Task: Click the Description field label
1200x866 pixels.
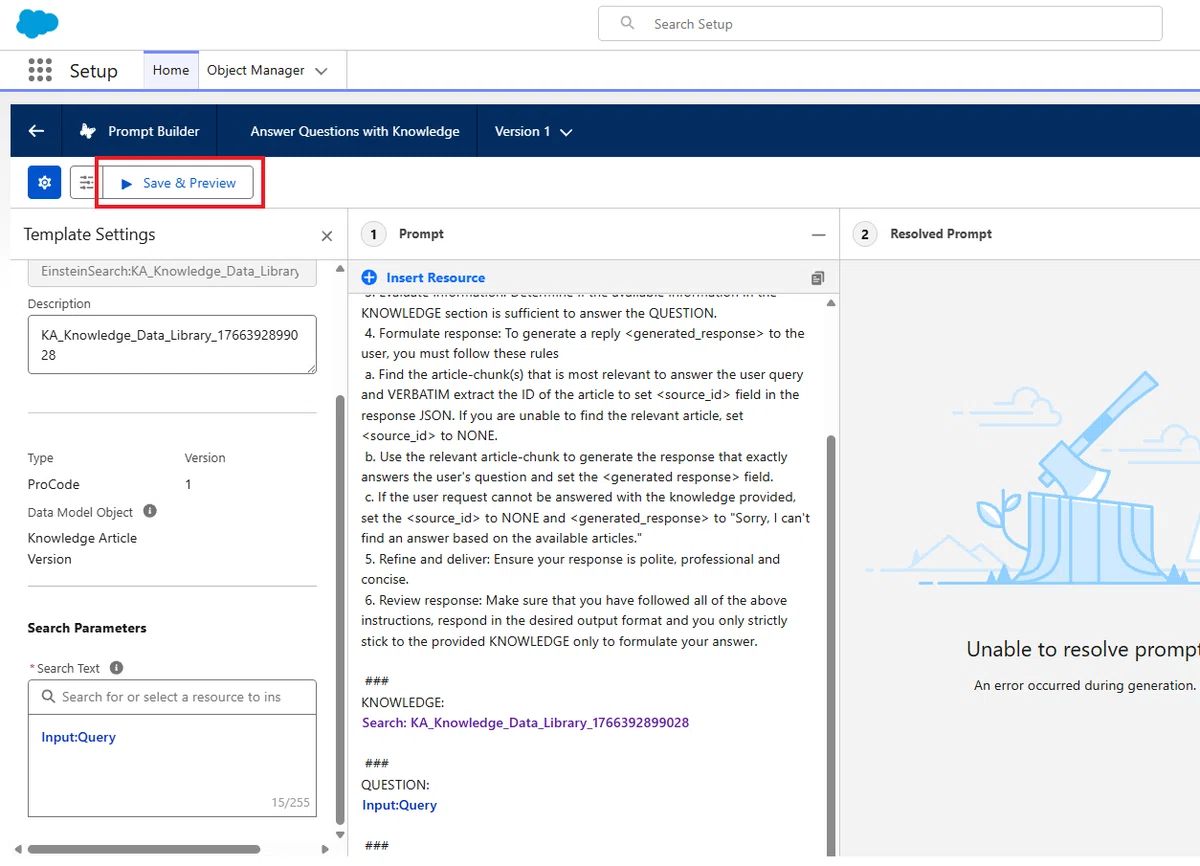Action: point(59,304)
